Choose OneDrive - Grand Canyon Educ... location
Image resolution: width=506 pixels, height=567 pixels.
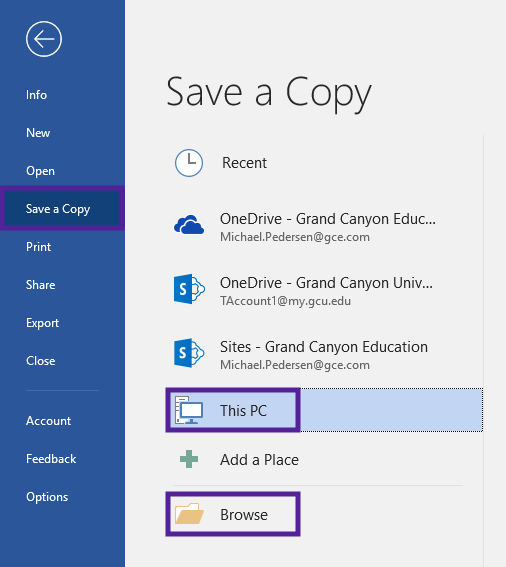click(328, 219)
